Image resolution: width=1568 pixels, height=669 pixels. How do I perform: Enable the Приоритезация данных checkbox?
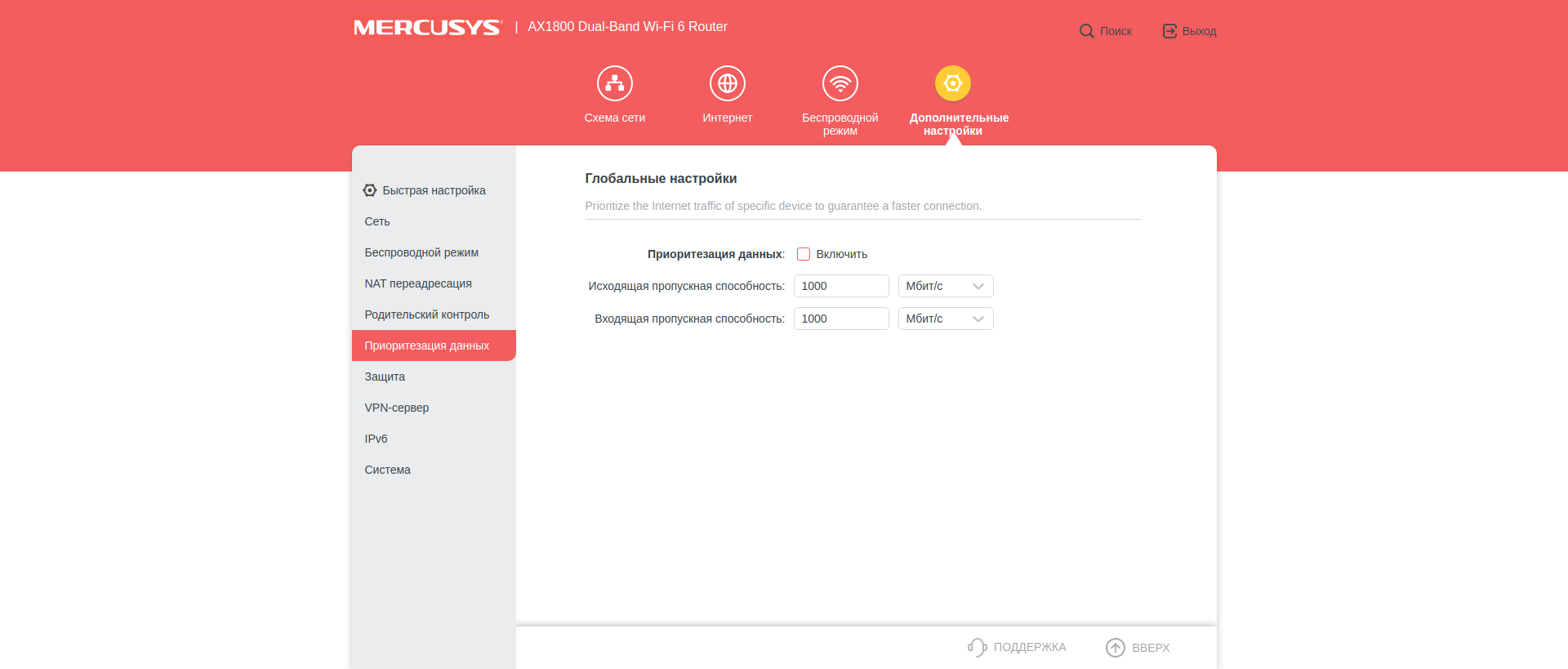[804, 254]
